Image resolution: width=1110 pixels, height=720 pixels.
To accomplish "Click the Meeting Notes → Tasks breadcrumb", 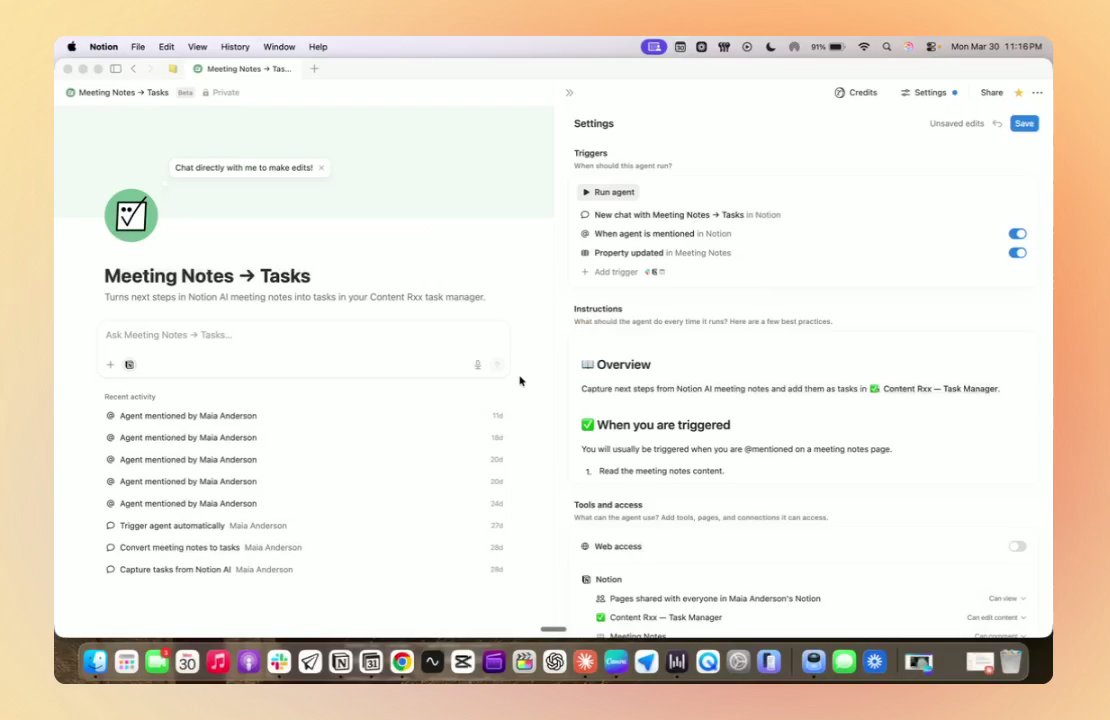I will 118,93.
